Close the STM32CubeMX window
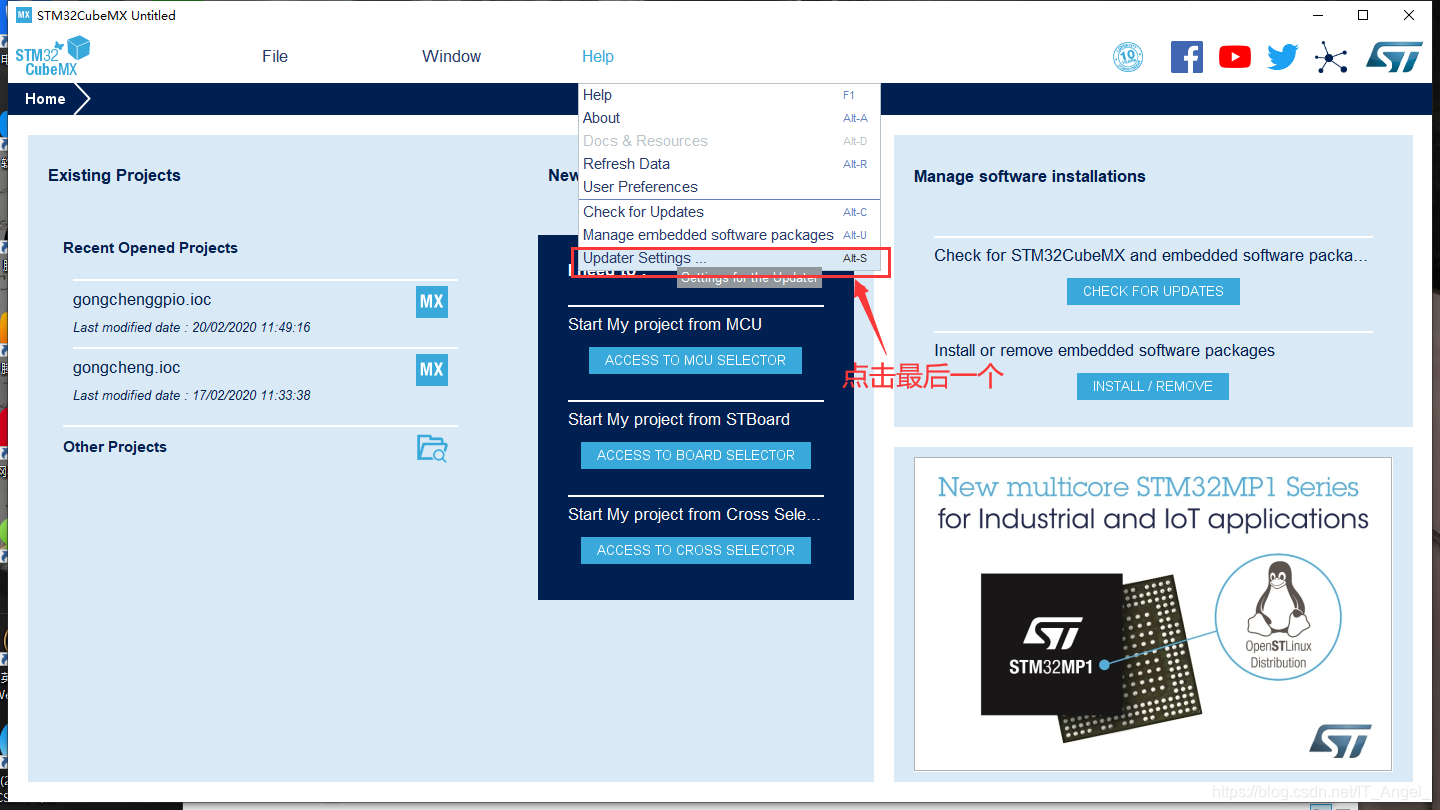 click(1408, 15)
